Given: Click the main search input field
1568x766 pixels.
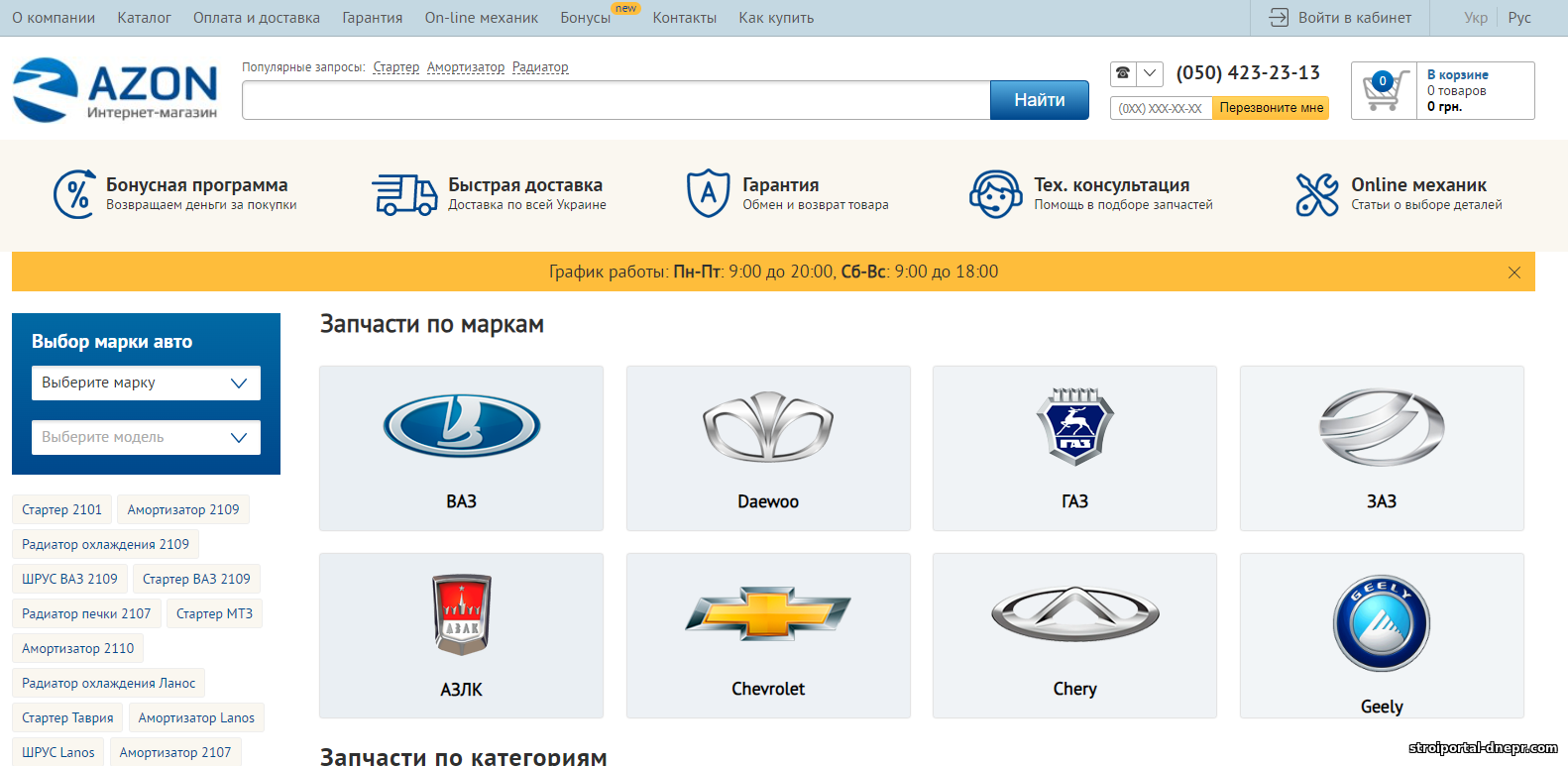Looking at the screenshot, I should pyautogui.click(x=616, y=100).
